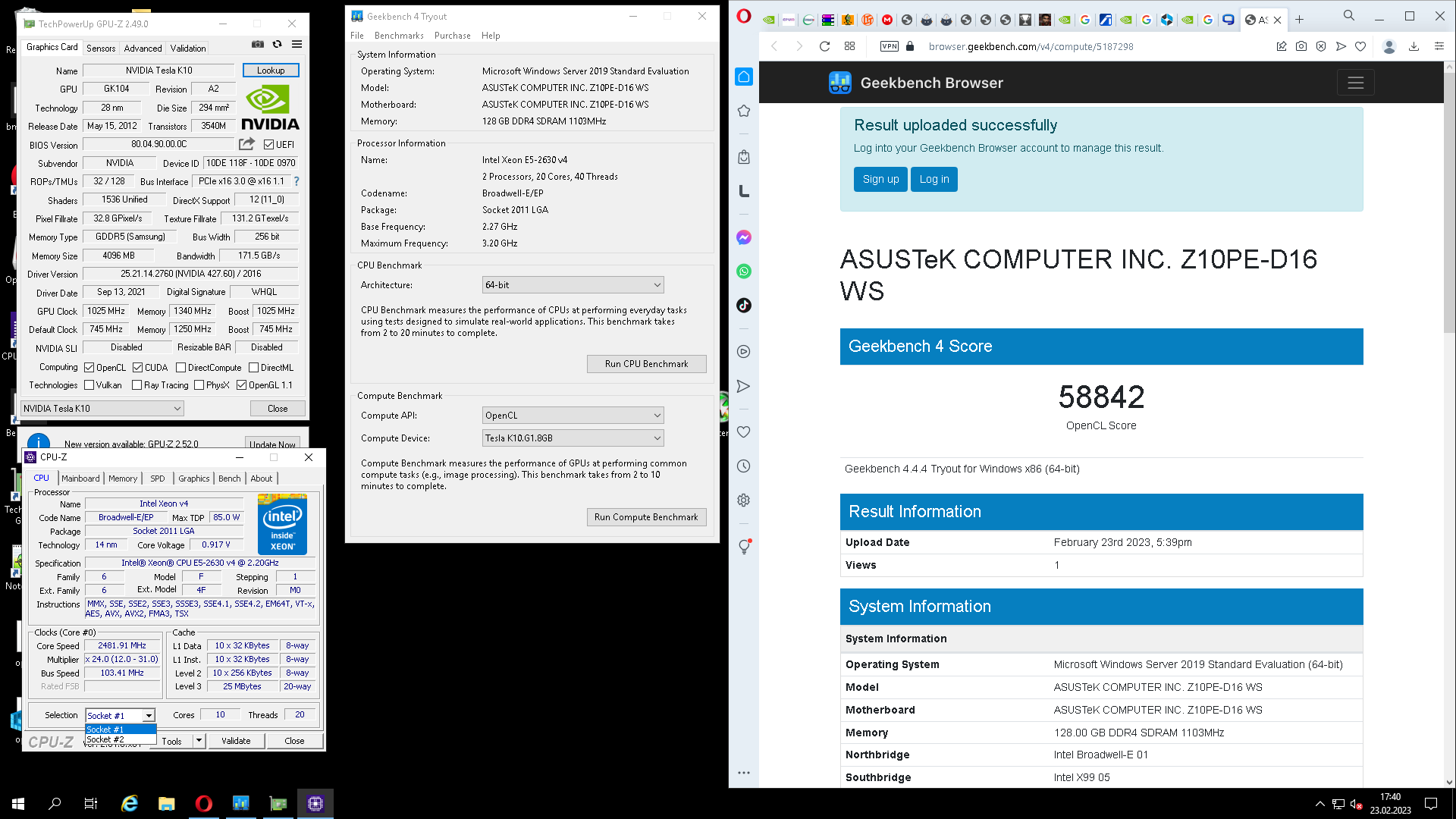The width and height of the screenshot is (1456, 819).
Task: Click Opera sidebar three dots more icon
Action: (x=744, y=773)
